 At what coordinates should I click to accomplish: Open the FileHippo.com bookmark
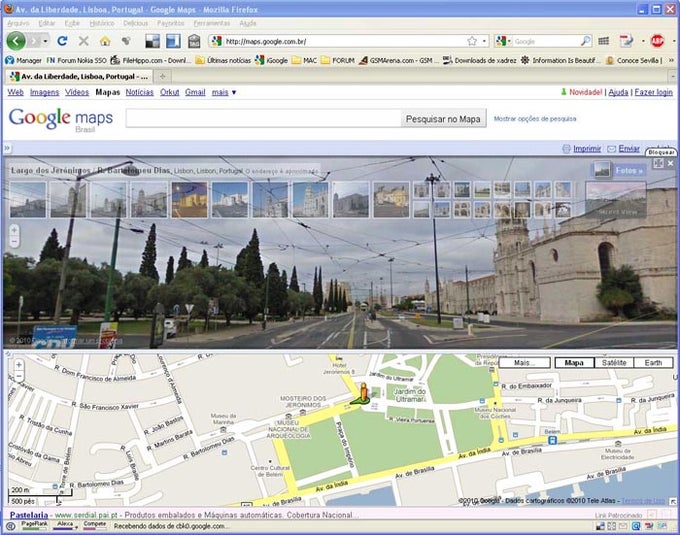tap(150, 60)
